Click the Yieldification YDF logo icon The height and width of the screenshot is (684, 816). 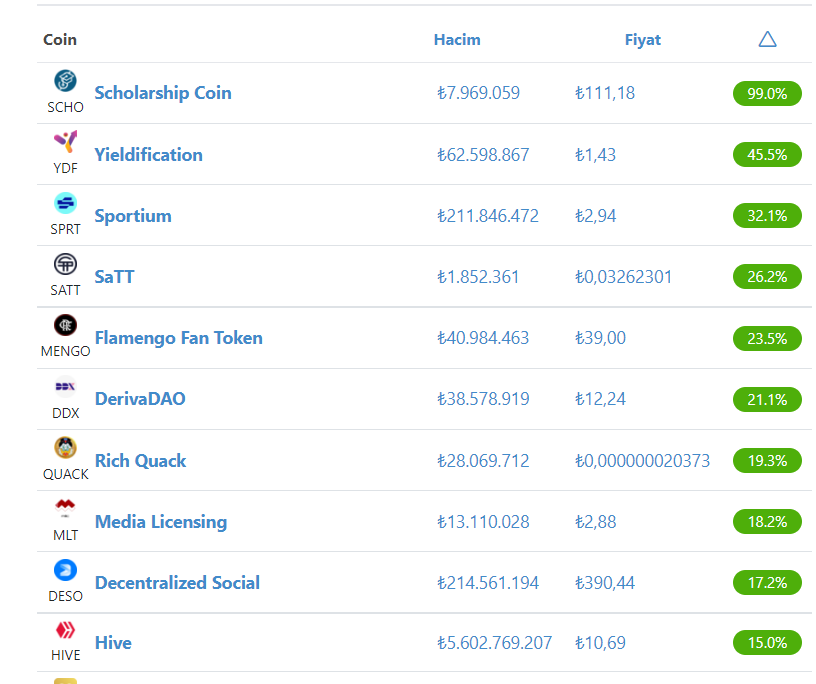tap(65, 142)
